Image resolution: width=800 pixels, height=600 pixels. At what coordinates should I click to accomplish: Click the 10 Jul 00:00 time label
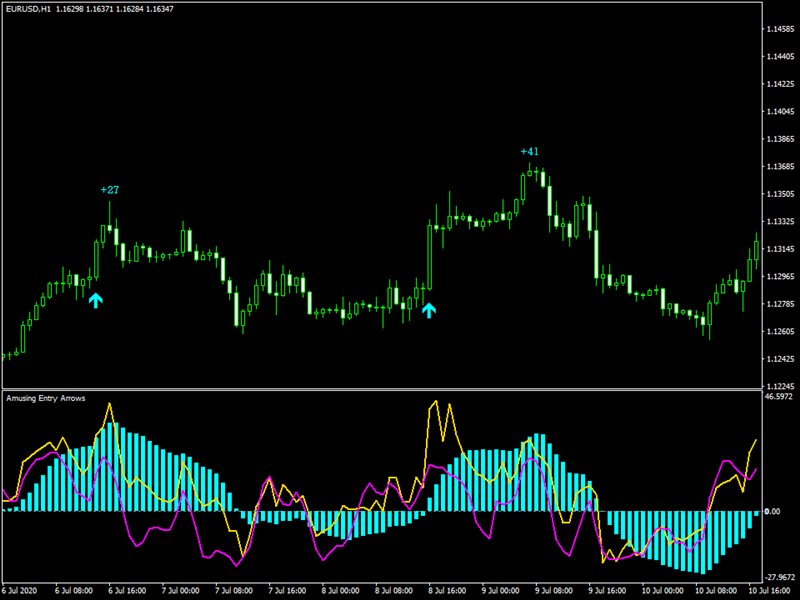click(663, 591)
